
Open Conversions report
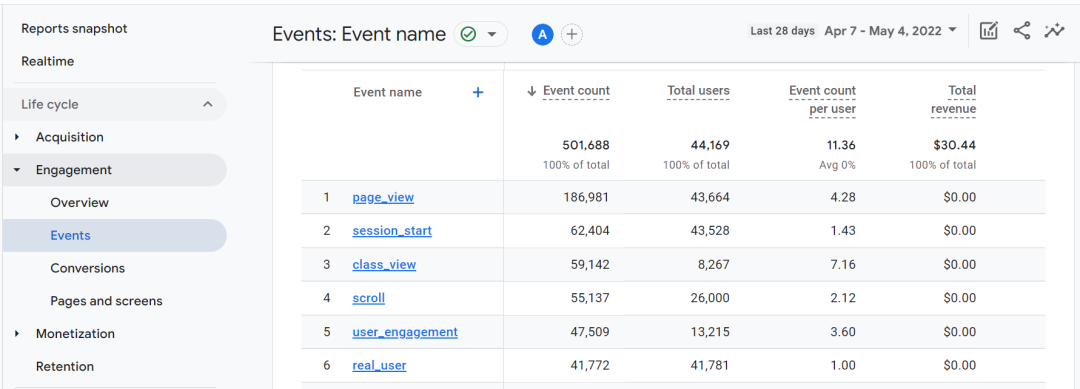pyautogui.click(x=87, y=268)
